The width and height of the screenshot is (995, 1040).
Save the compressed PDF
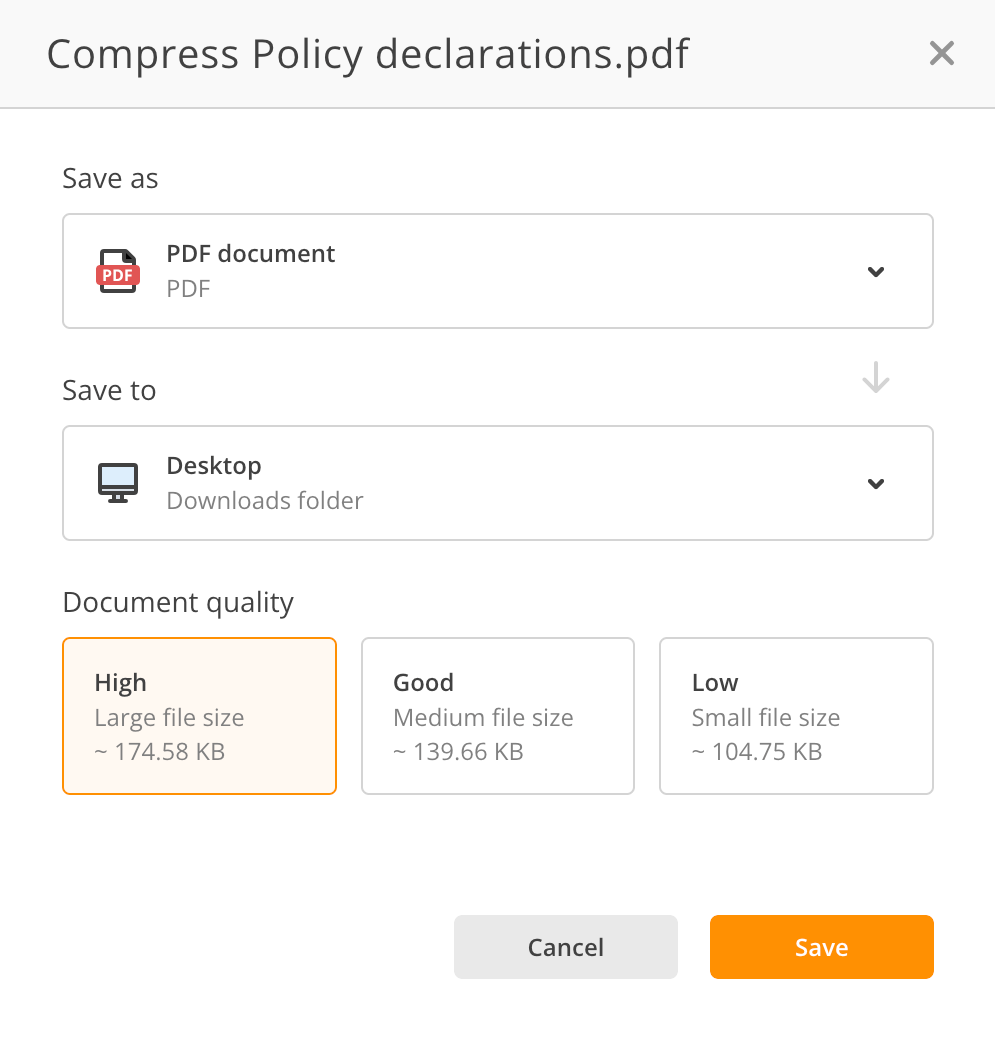[x=822, y=946]
